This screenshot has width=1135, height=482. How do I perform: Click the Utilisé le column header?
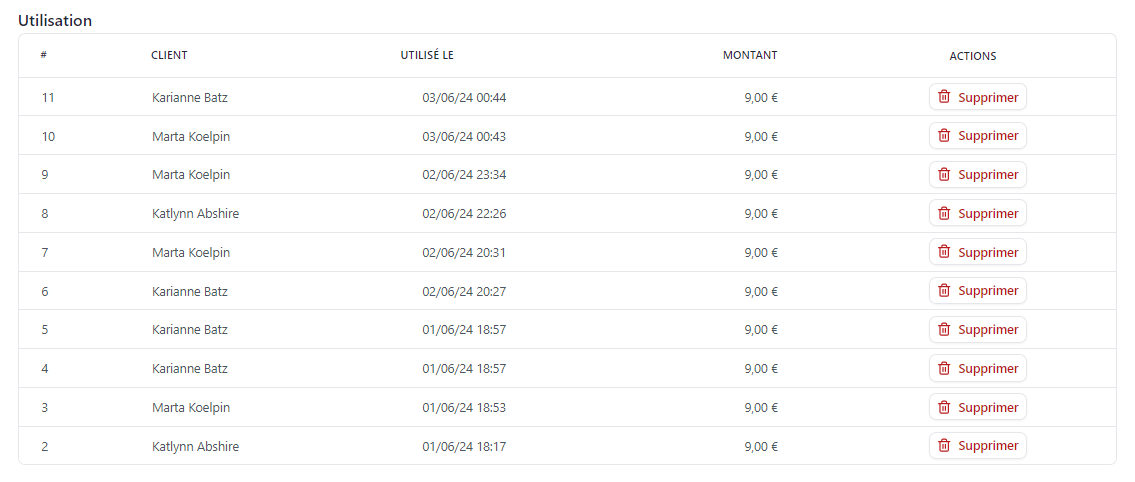coord(427,56)
